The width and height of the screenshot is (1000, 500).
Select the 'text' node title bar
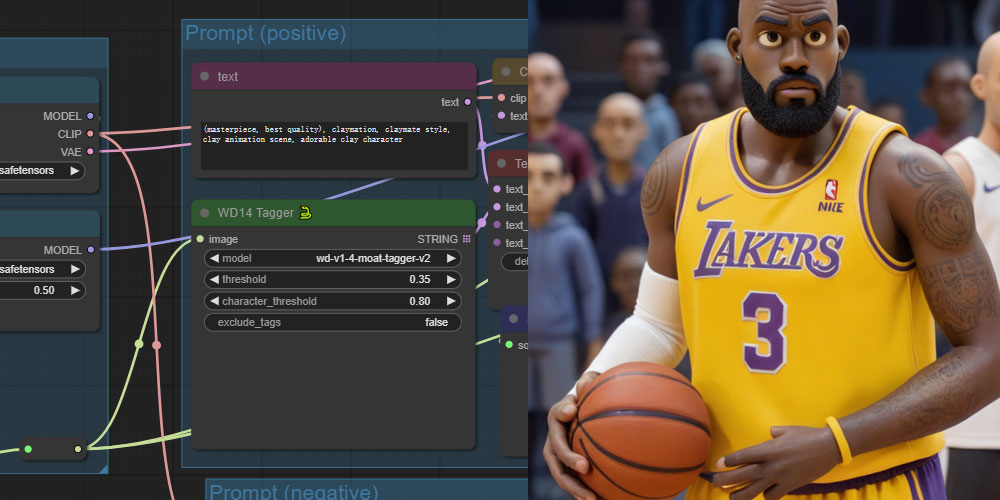pyautogui.click(x=334, y=77)
